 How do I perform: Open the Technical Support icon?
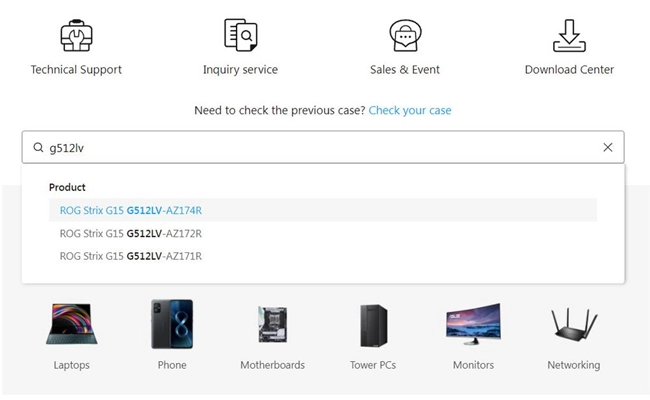coord(76,35)
